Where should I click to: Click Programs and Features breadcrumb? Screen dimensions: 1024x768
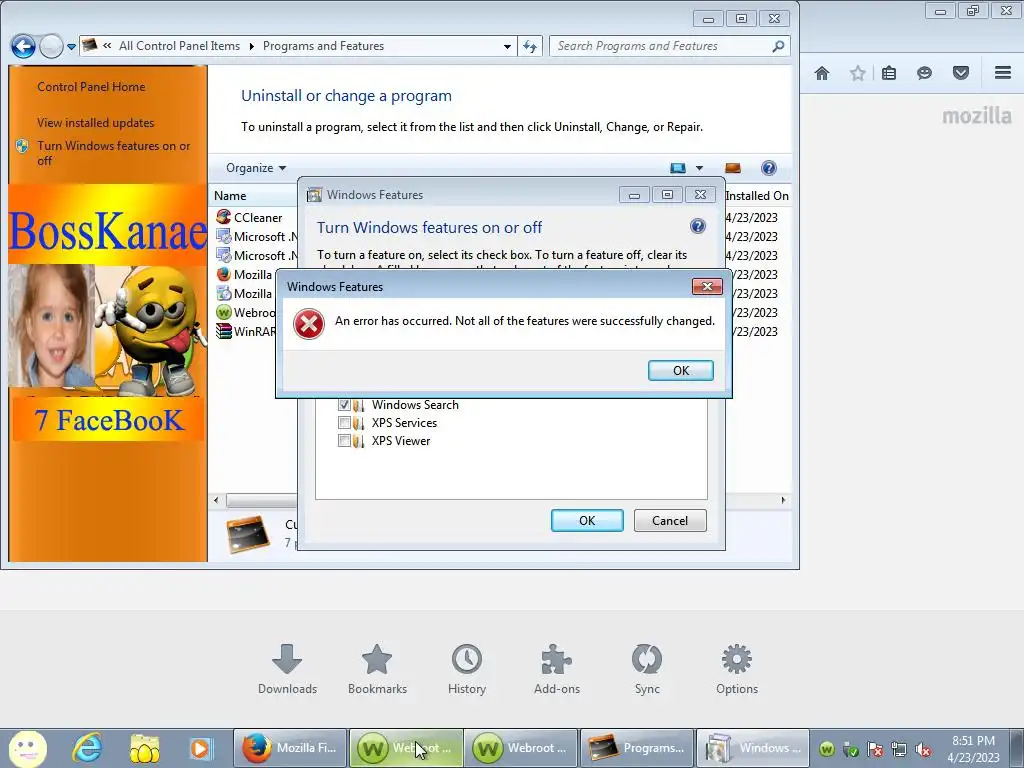point(323,46)
